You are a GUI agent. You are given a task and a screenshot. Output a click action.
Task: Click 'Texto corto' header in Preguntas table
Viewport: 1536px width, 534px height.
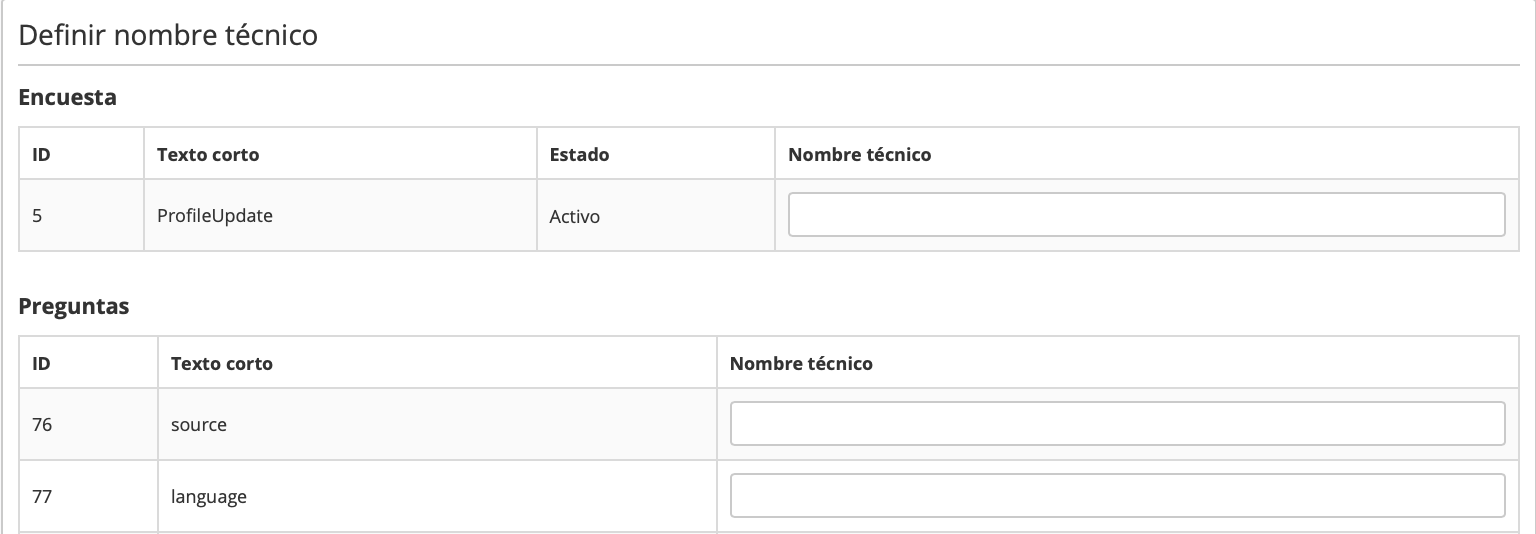click(222, 364)
